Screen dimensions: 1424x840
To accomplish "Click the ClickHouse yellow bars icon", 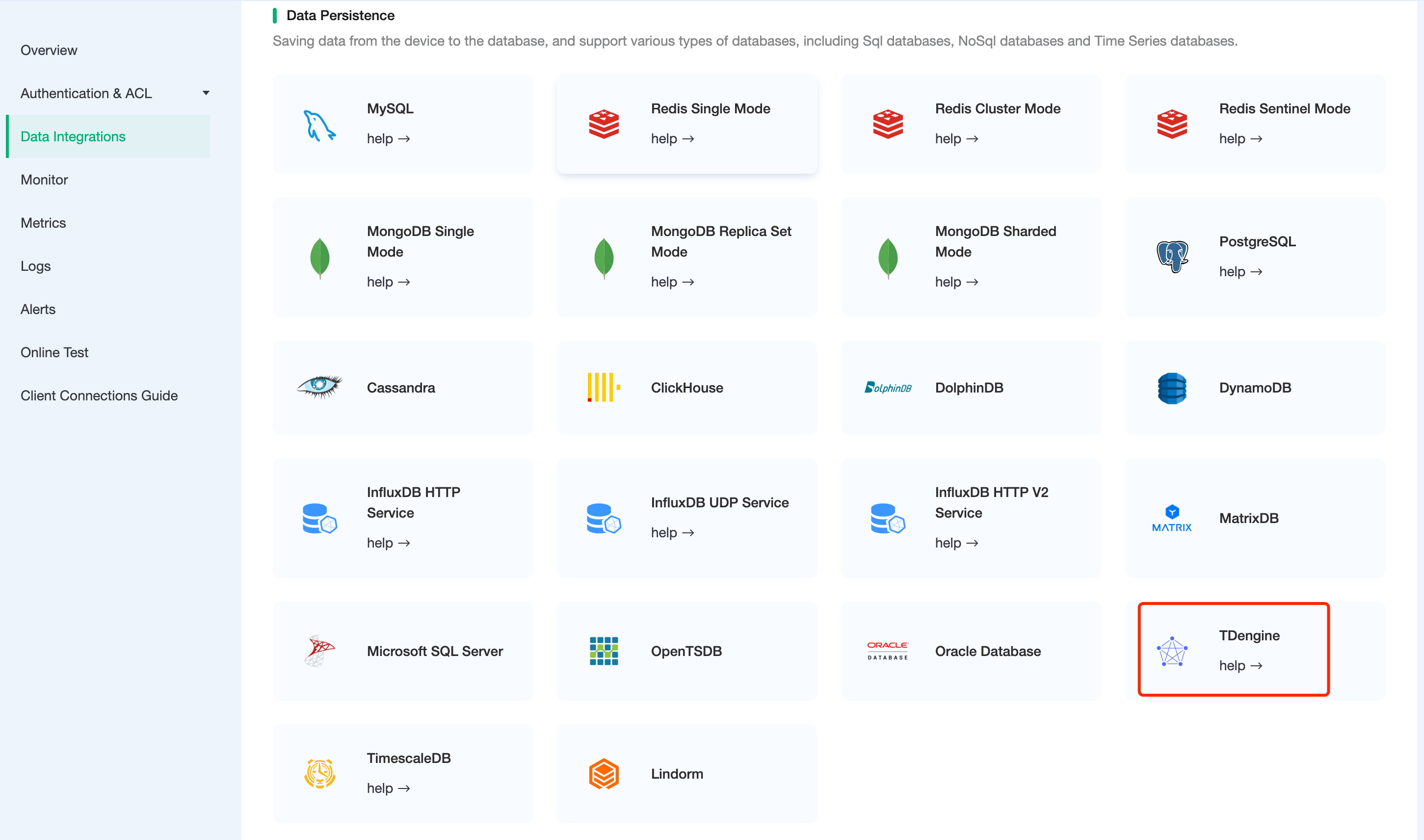I will tap(604, 387).
